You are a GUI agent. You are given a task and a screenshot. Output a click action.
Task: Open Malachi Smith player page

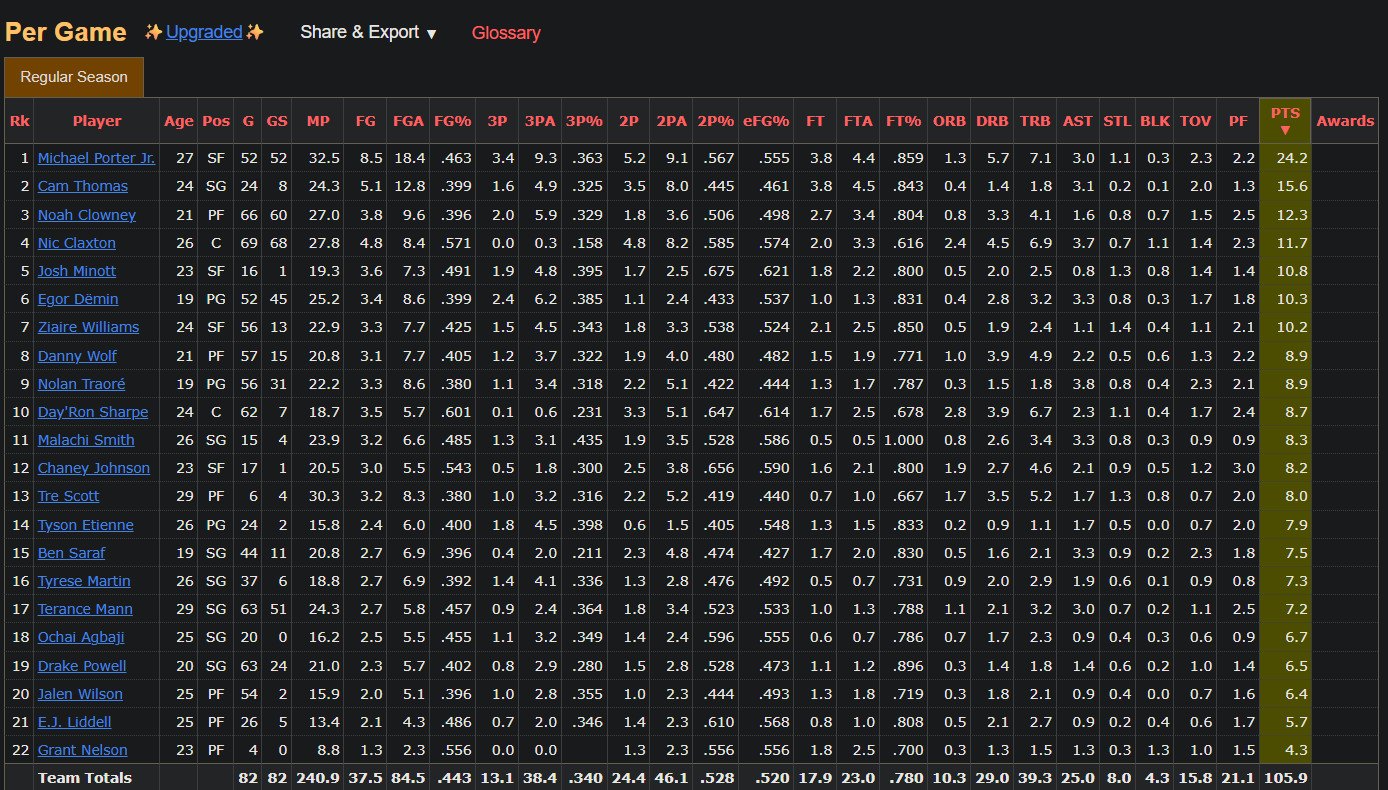tap(86, 440)
